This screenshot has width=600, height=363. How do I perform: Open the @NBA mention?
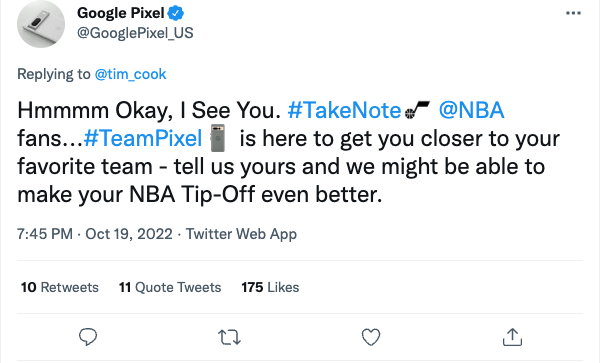click(471, 110)
